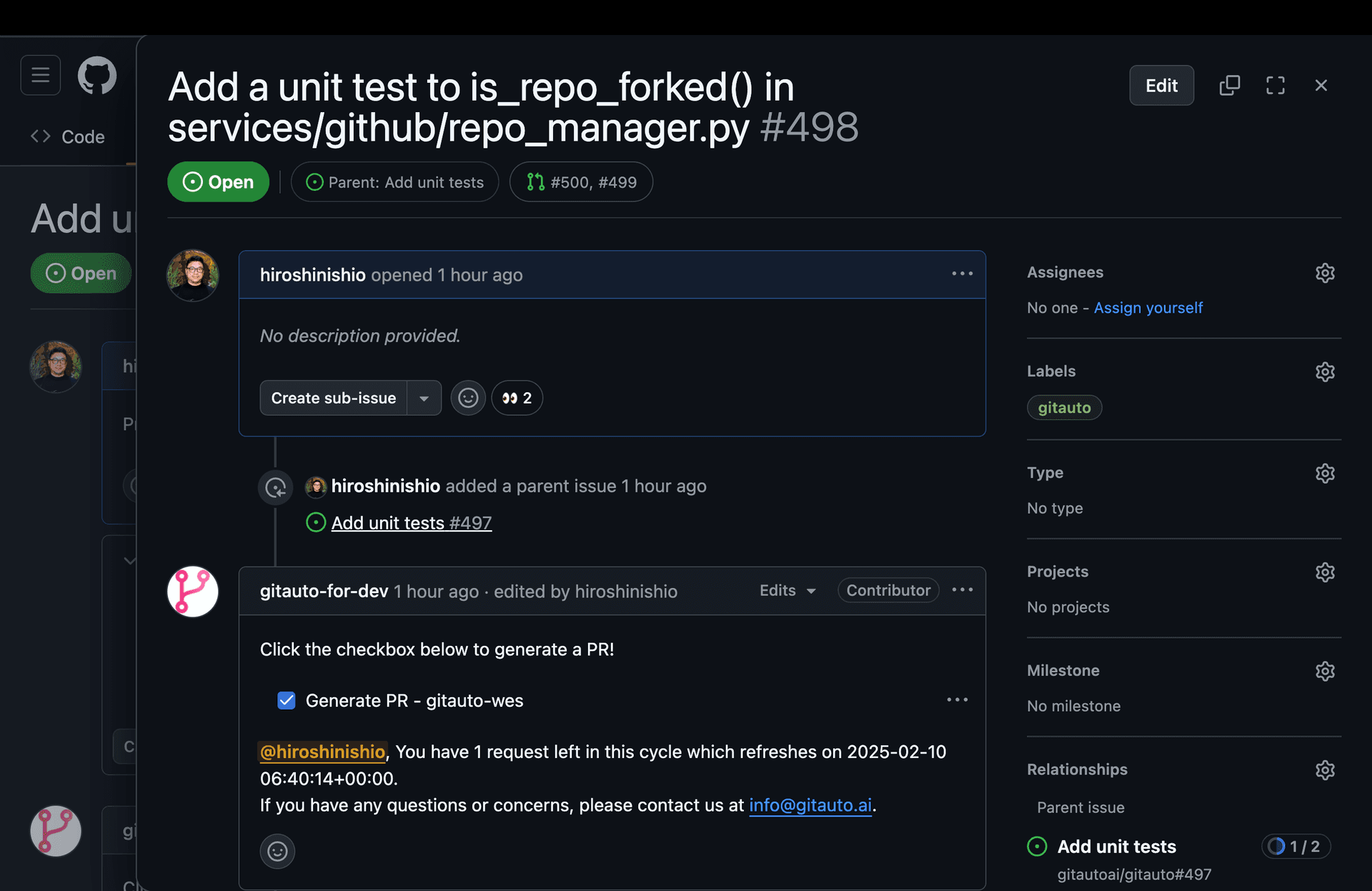Open options menu on hiroshinishio's comment

962,274
